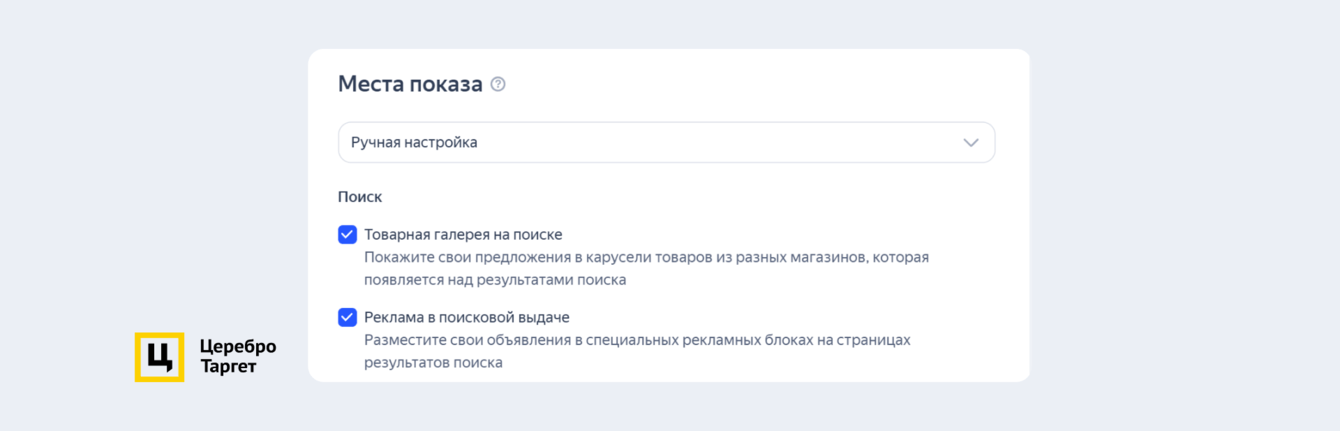Click the line результатов поиска
Viewport: 1340px width, 431px height.
(433, 363)
